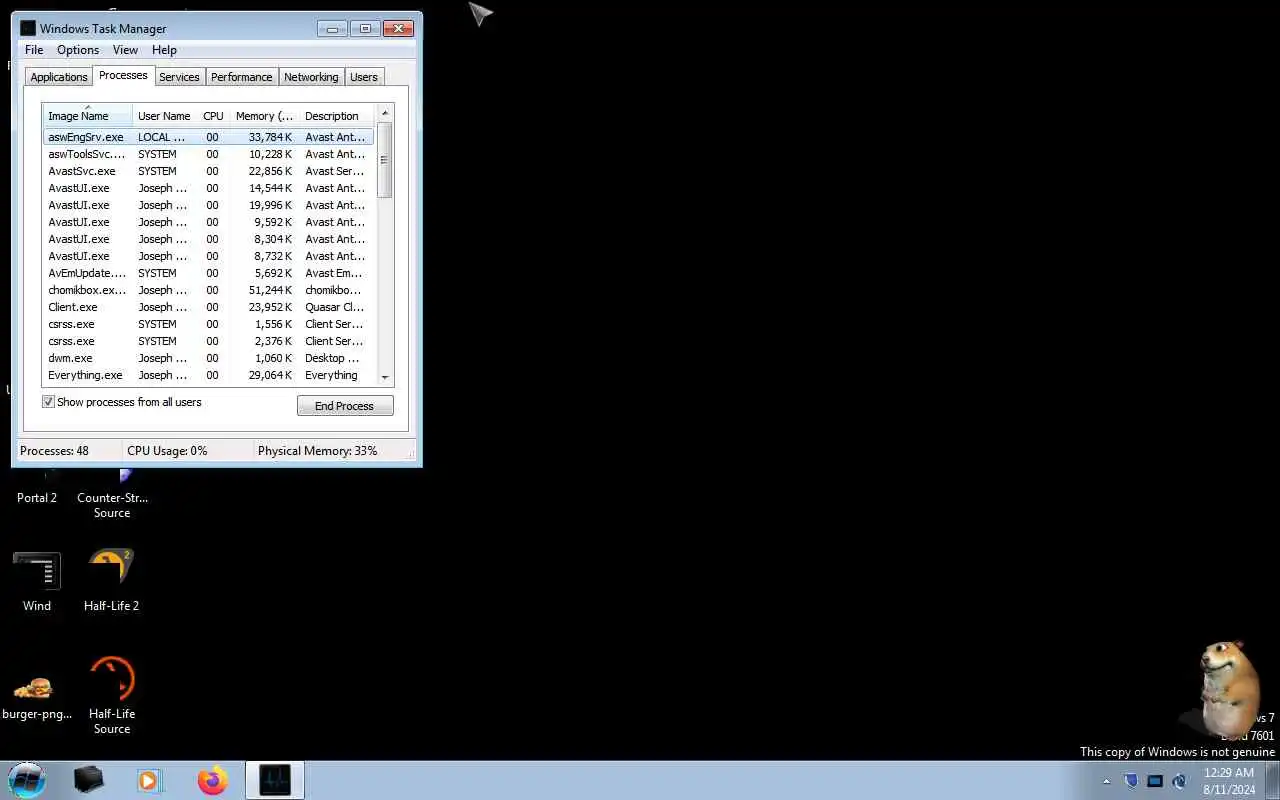Select the AvastUI.exe row using 8,732 K
Screen dimensions: 1280x800
[208, 256]
